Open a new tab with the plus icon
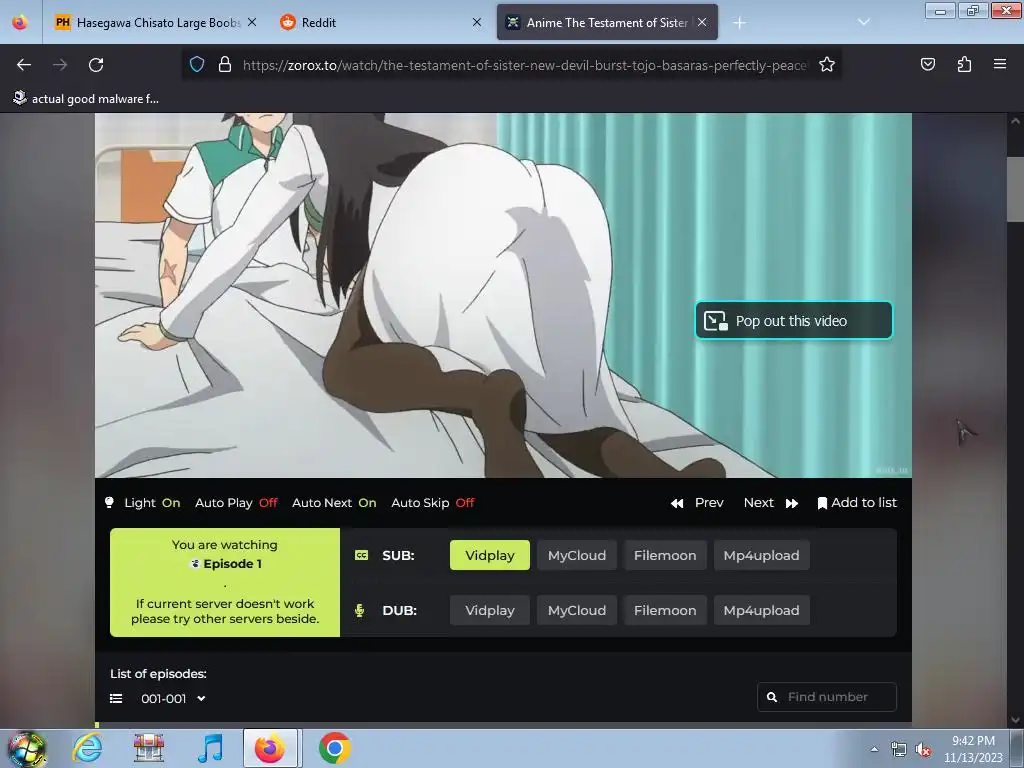This screenshot has height=768, width=1024. (x=739, y=23)
